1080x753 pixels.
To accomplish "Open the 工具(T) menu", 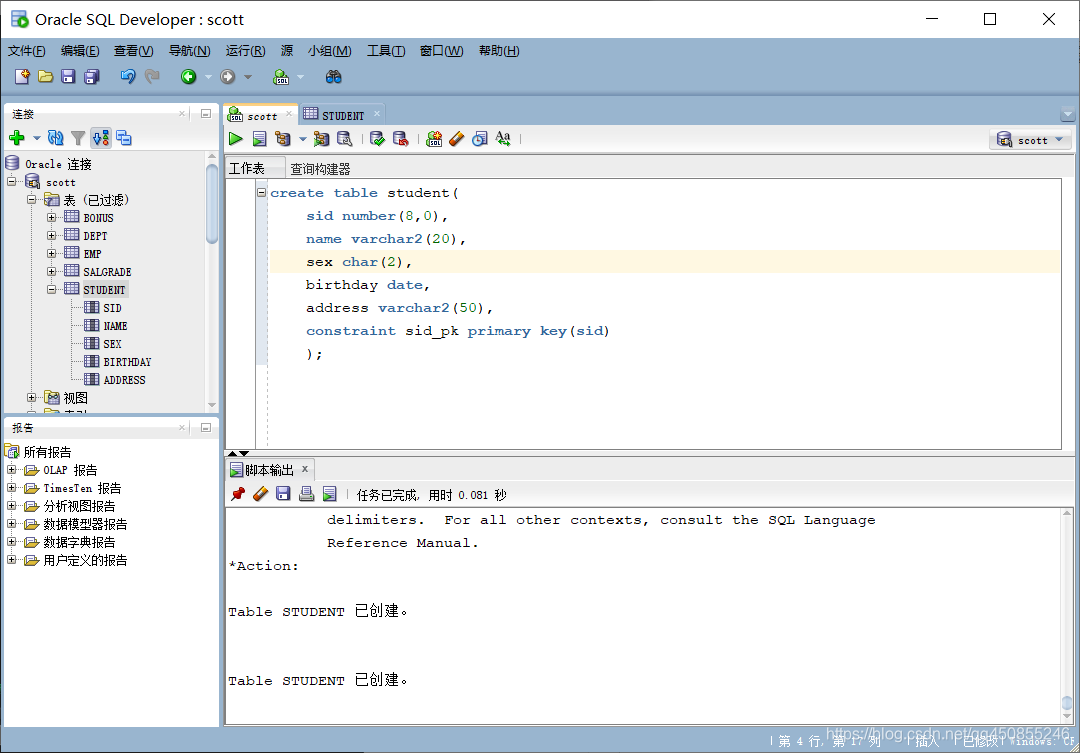I will (386, 51).
